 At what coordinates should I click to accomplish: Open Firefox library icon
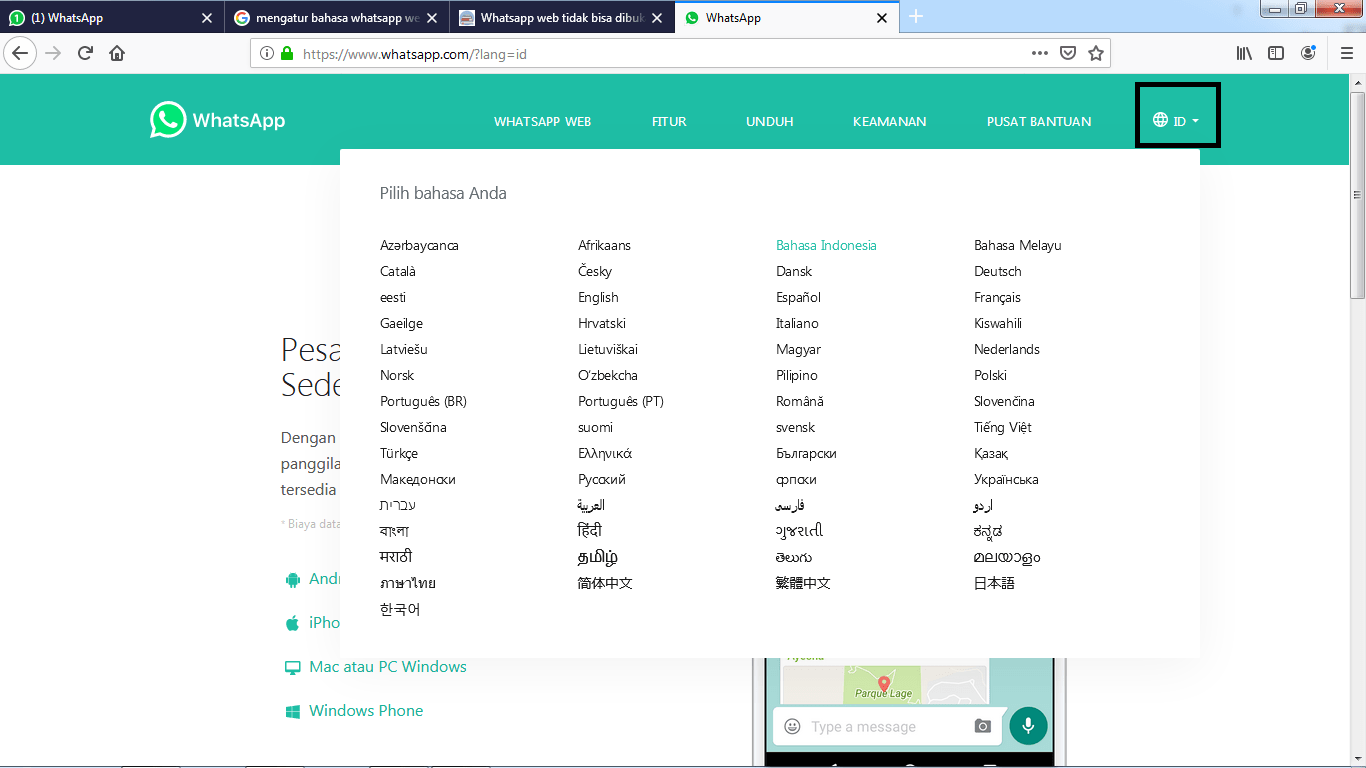[x=1244, y=54]
